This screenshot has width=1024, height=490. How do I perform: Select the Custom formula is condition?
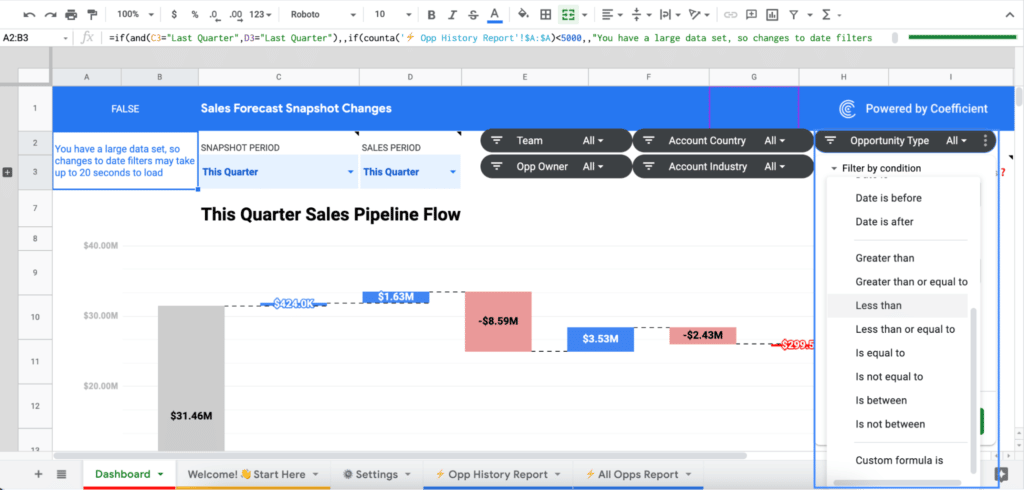(x=898, y=461)
